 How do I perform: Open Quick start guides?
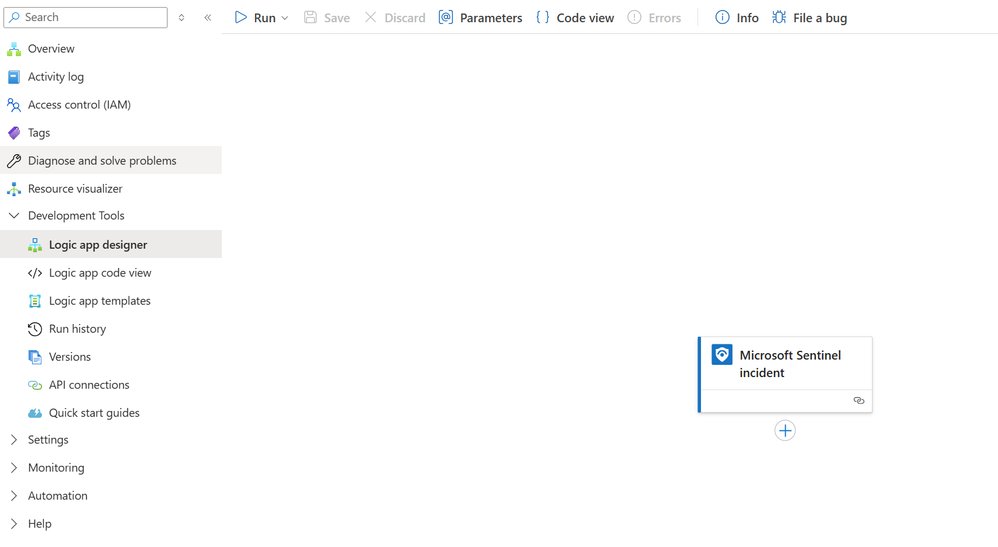click(111, 413)
